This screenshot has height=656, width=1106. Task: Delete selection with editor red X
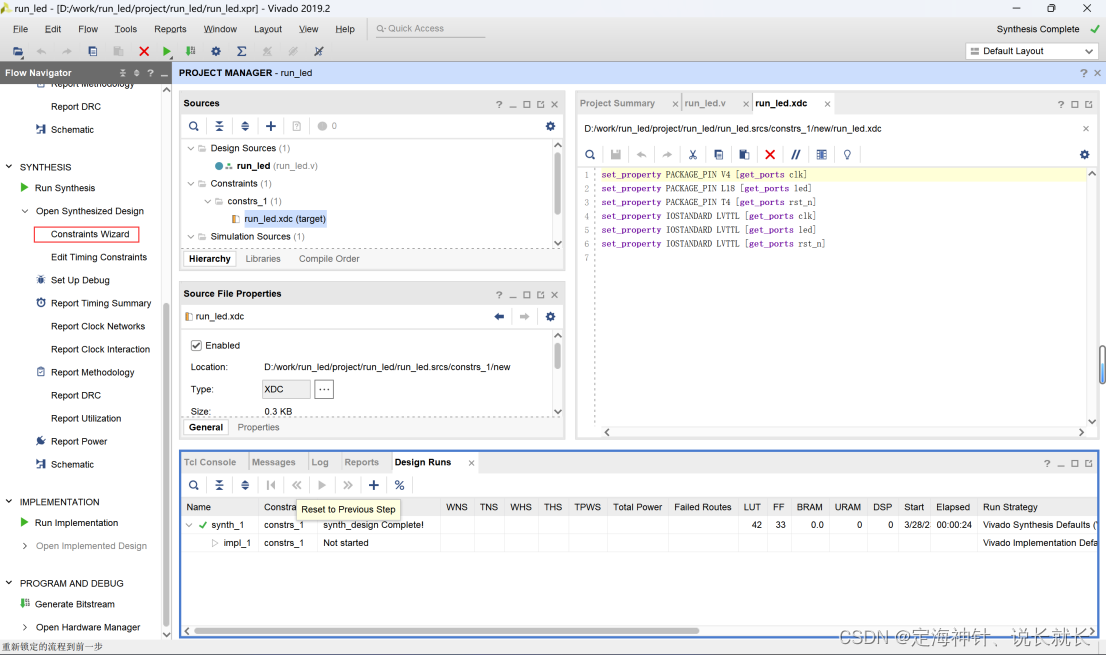click(x=770, y=154)
